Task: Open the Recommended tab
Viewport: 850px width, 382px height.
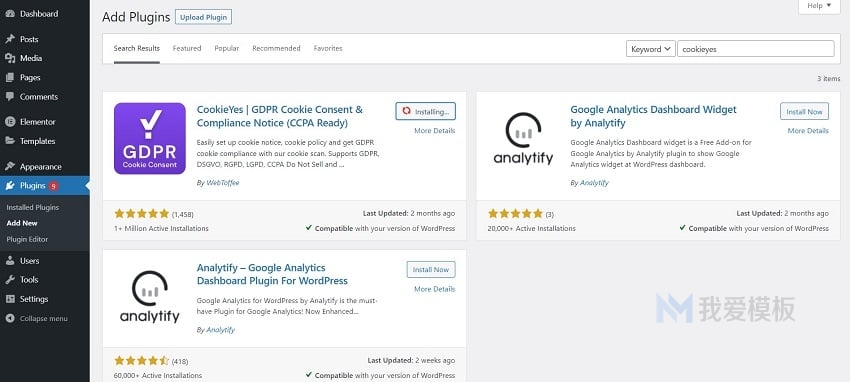Action: (276, 48)
